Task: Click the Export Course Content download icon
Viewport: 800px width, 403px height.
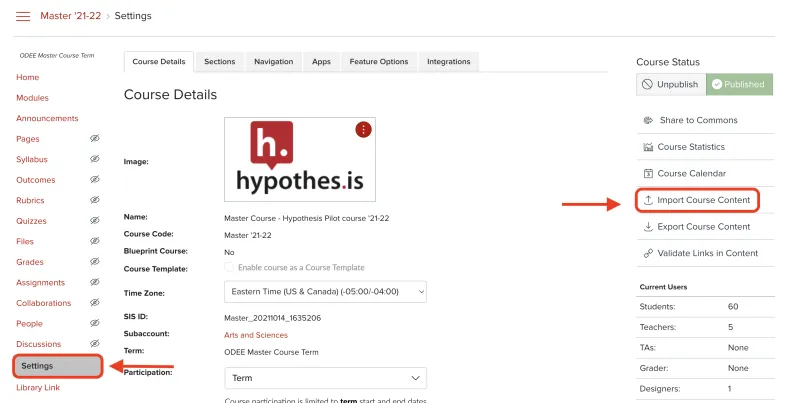Action: pyautogui.click(x=648, y=226)
